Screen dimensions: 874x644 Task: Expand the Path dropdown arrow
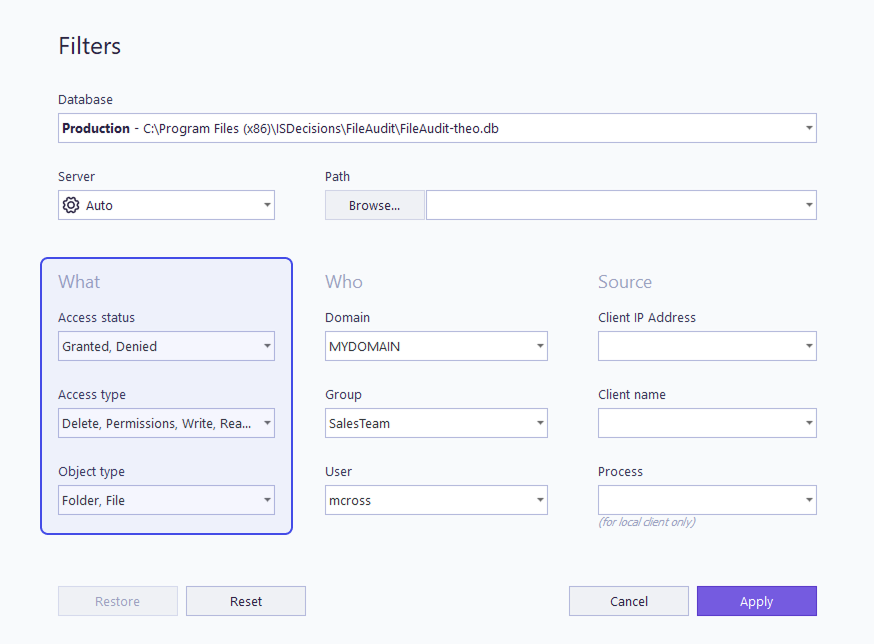point(808,205)
